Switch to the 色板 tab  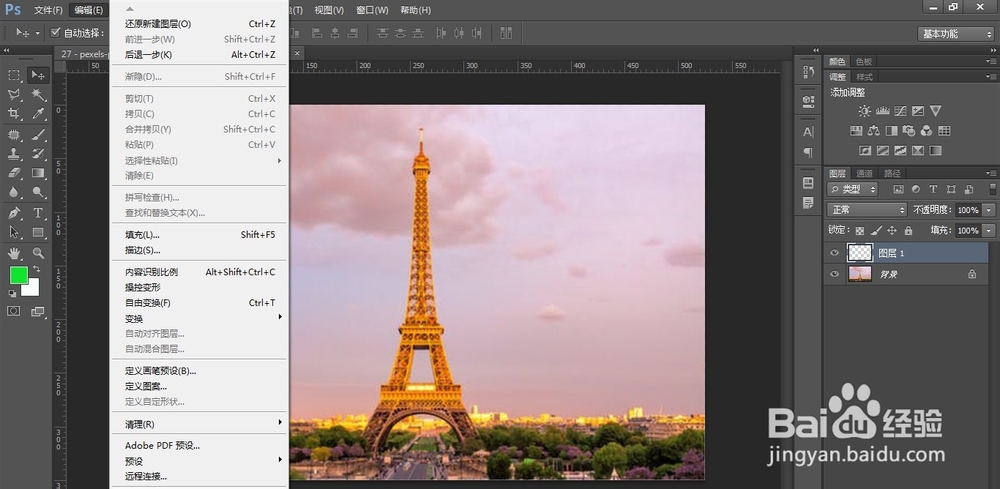(864, 61)
